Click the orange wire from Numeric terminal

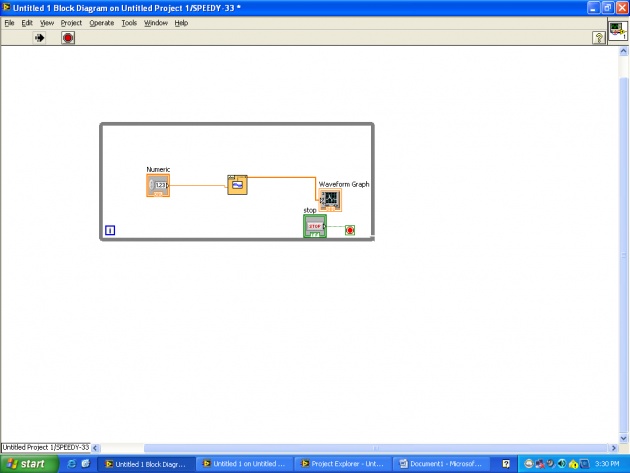coord(197,185)
